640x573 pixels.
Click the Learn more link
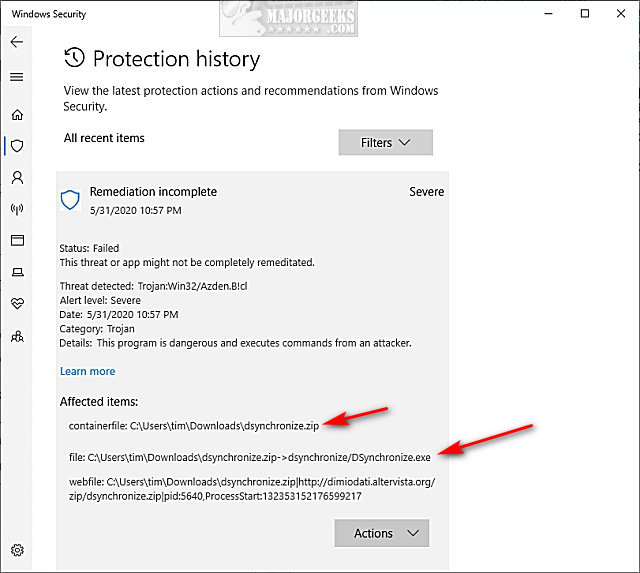(88, 371)
